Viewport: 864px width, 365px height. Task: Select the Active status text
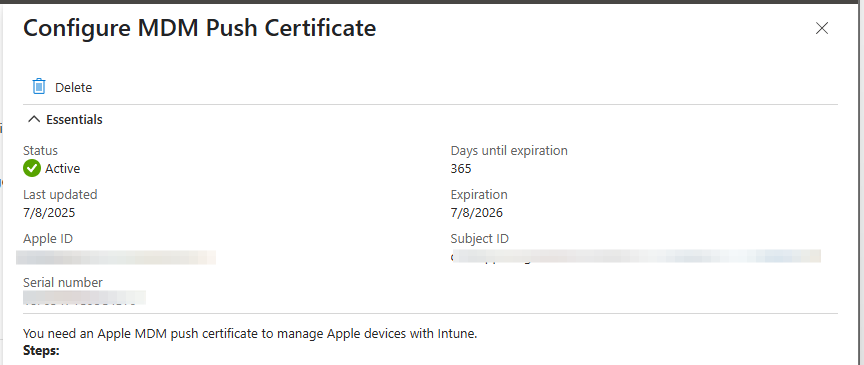(x=62, y=169)
